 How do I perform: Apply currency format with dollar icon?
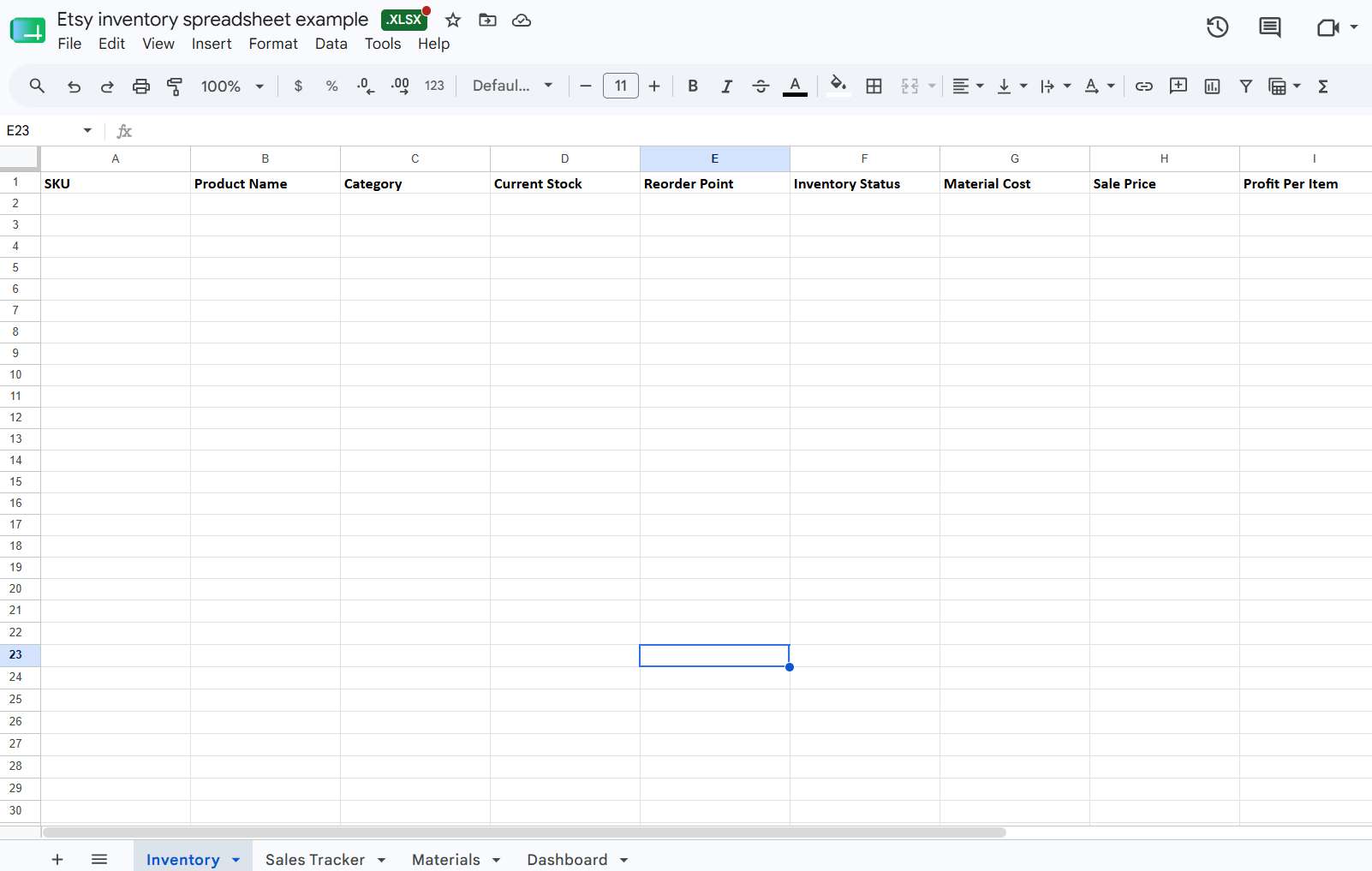click(x=298, y=86)
